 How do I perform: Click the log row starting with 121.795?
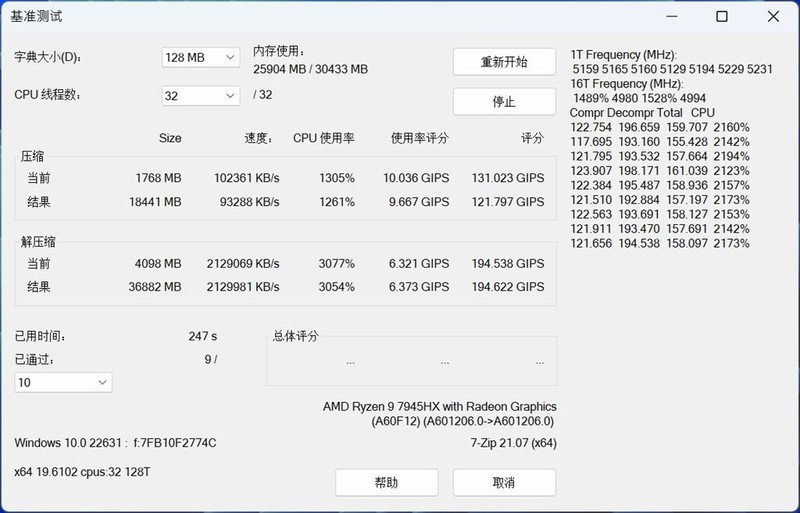pyautogui.click(x=660, y=156)
